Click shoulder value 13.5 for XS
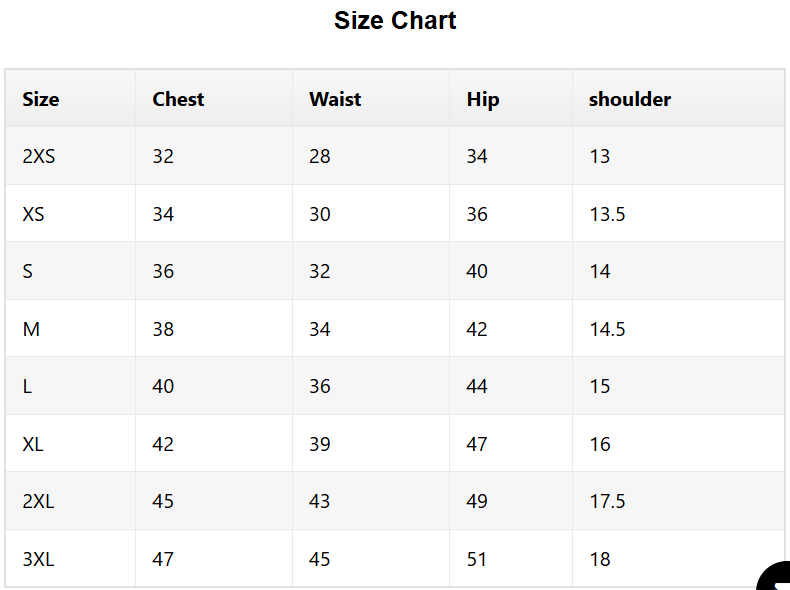This screenshot has width=790, height=590. (x=608, y=214)
